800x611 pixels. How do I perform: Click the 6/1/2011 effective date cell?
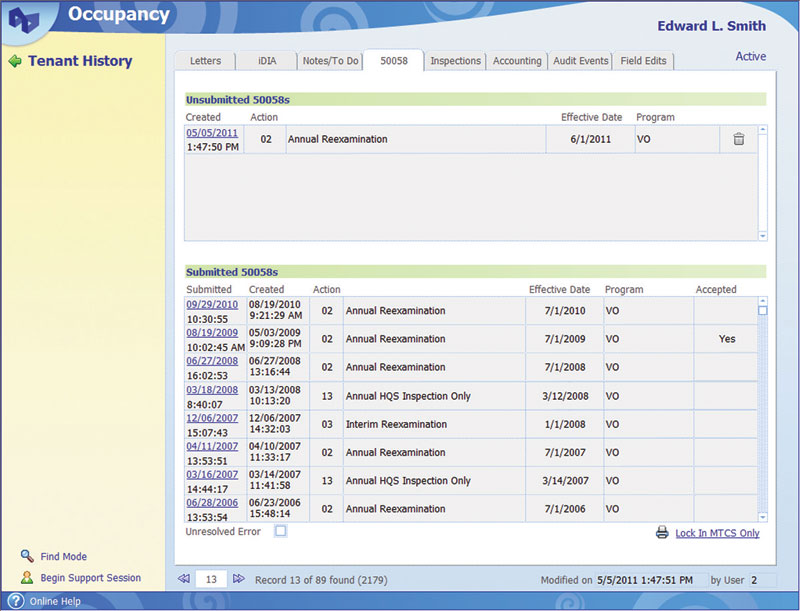tap(590, 139)
